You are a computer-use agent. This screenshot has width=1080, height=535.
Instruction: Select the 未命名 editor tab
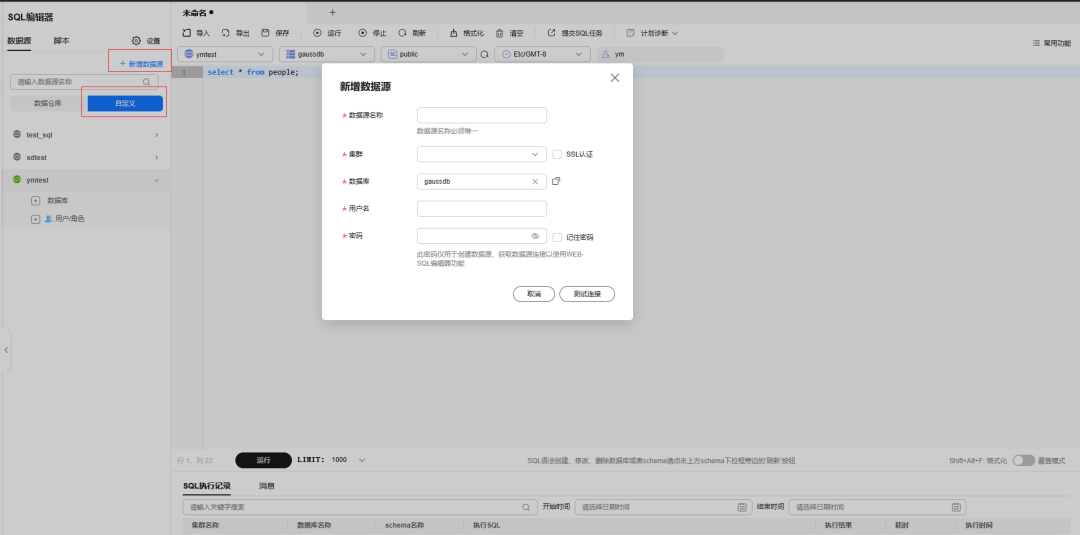[x=198, y=12]
